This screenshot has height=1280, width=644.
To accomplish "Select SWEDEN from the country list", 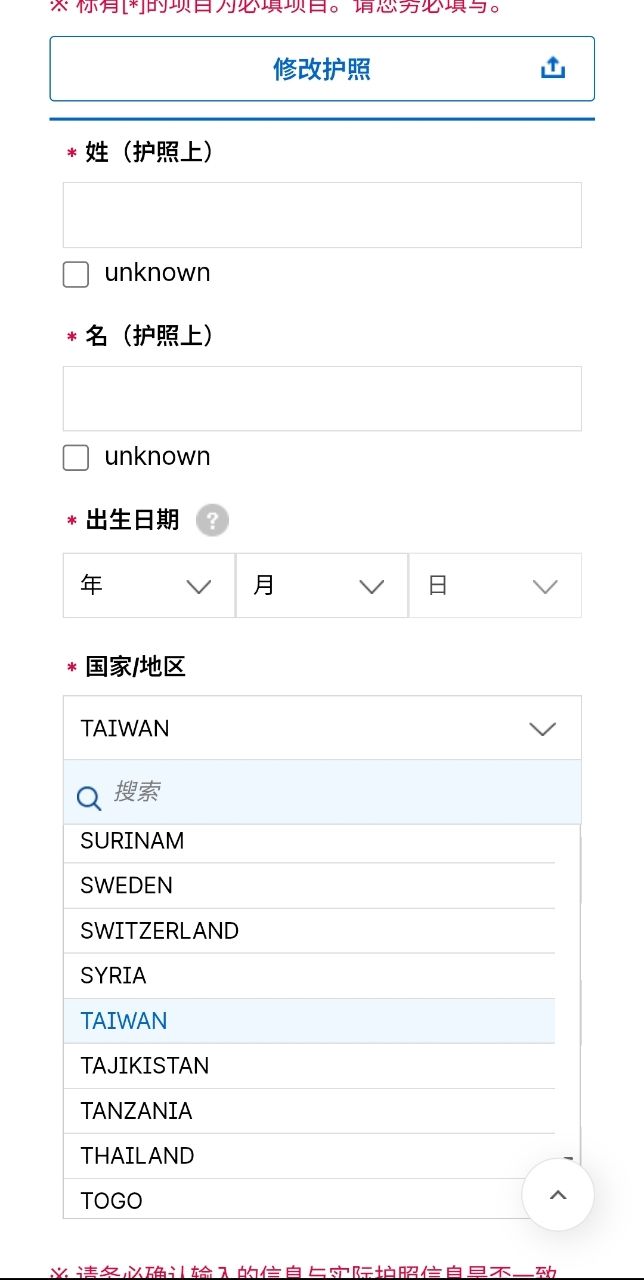I will (309, 886).
